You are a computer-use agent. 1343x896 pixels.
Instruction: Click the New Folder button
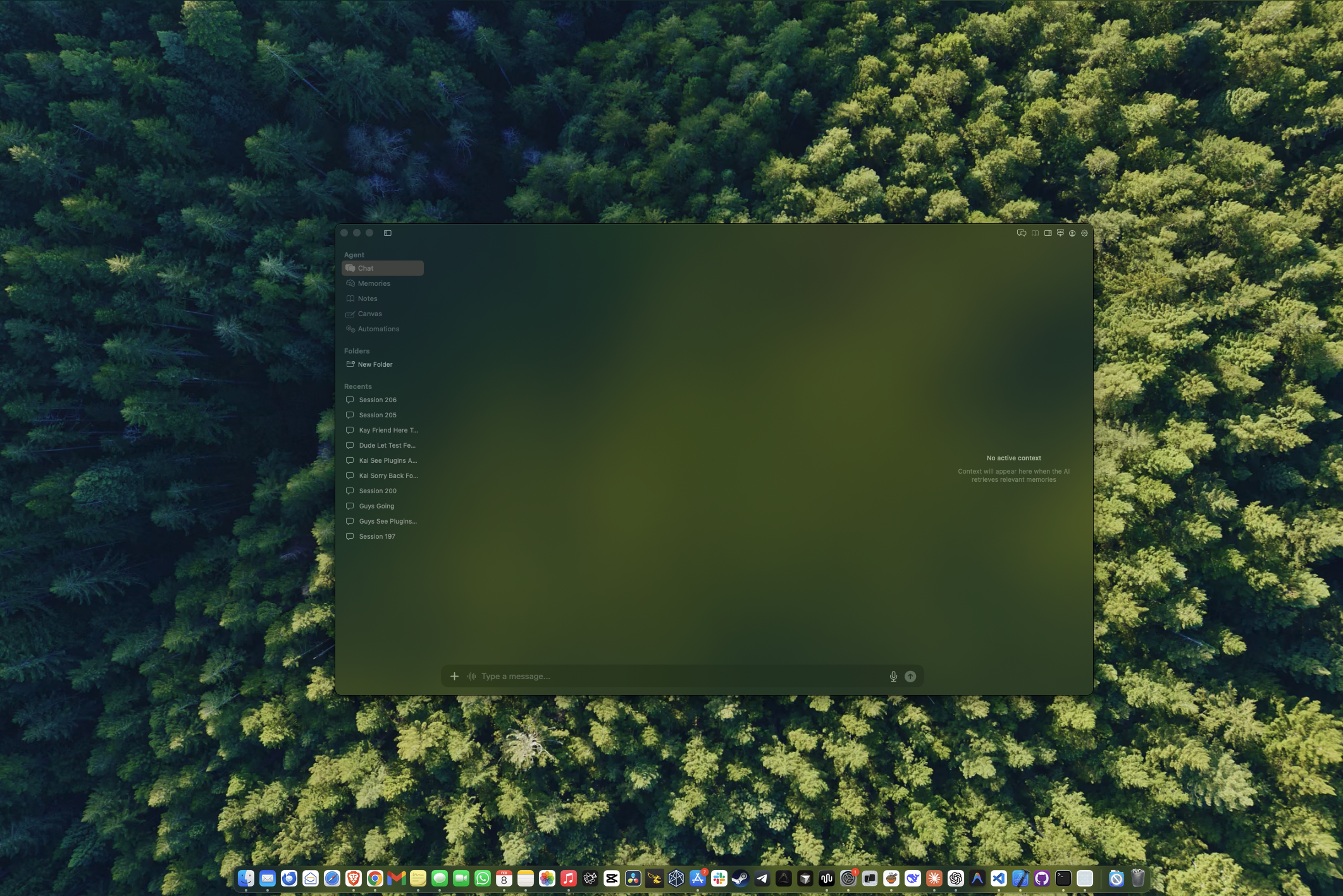pyautogui.click(x=374, y=364)
